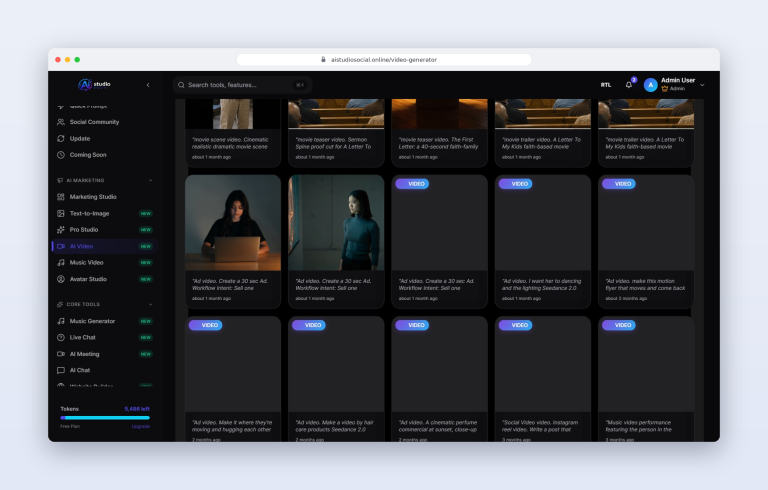Click the Music Generator icon
The height and width of the screenshot is (490, 768).
coord(61,321)
